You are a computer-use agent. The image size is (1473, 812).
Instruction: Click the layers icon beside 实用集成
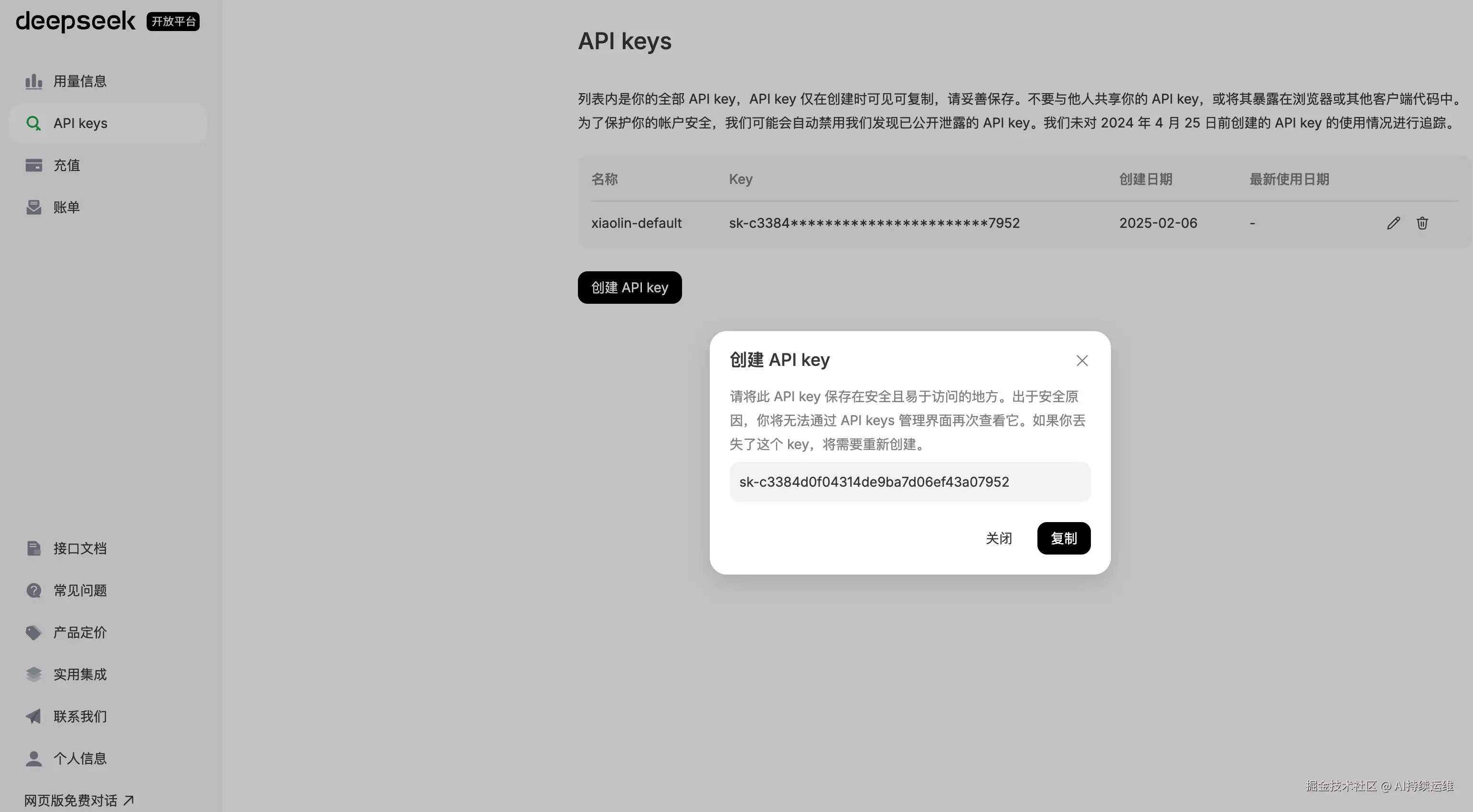point(34,674)
